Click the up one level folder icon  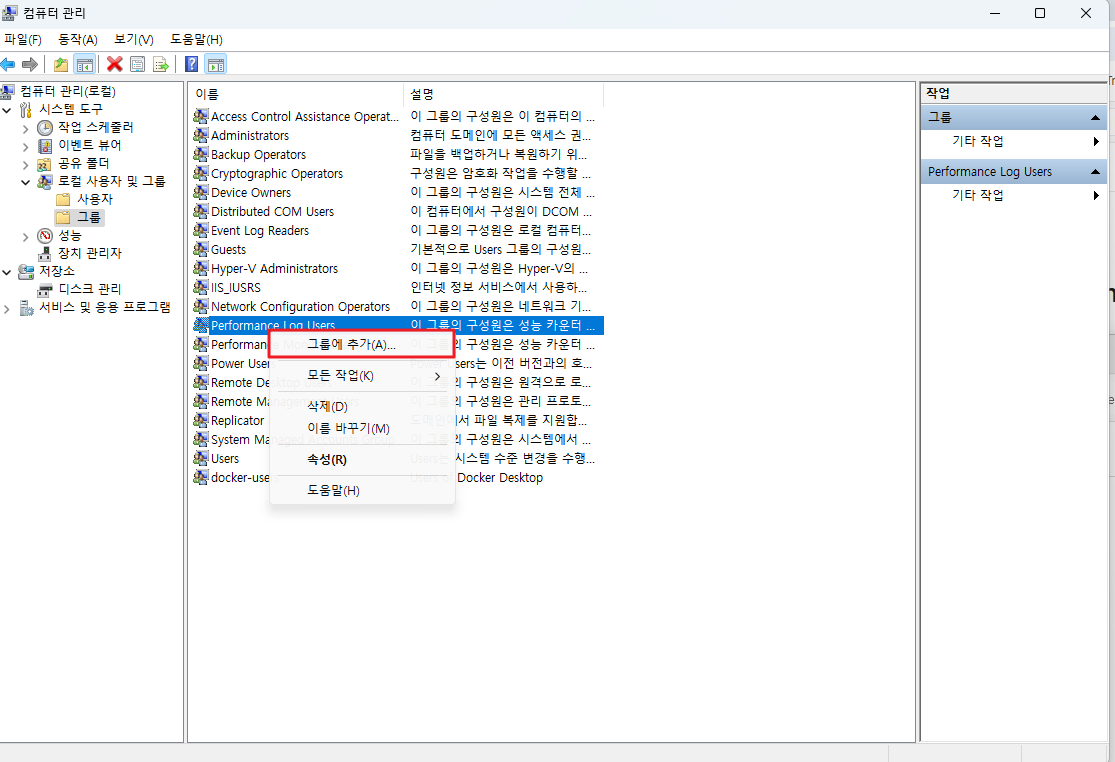[61, 64]
